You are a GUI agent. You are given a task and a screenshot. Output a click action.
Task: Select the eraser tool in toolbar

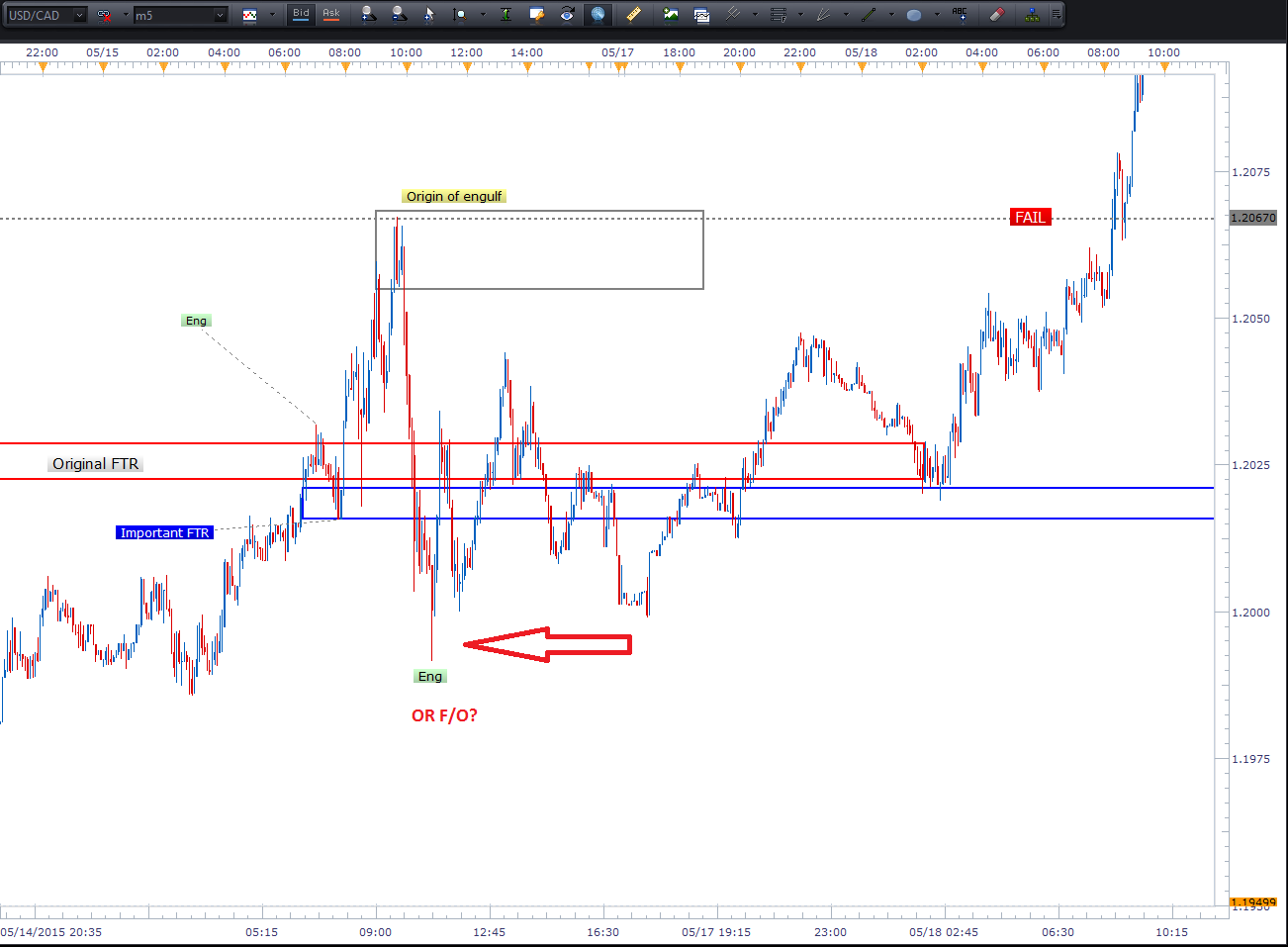[996, 15]
